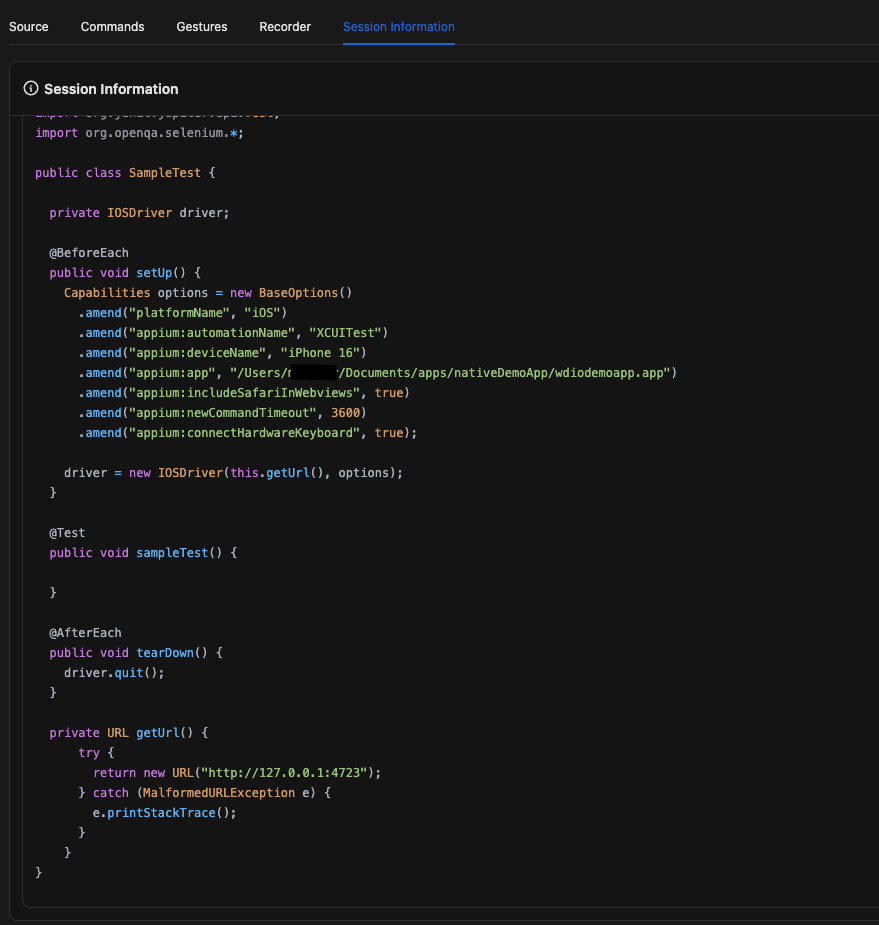
Task: Go to the Recorder tab
Action: coord(285,27)
